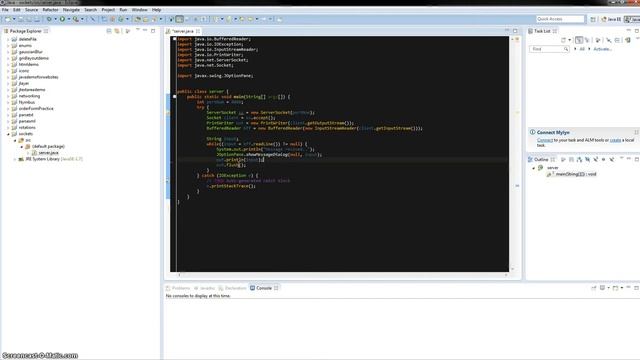Screen dimensions: 640x360
Task: Click the Run External Tools icon
Action: pos(76,19)
